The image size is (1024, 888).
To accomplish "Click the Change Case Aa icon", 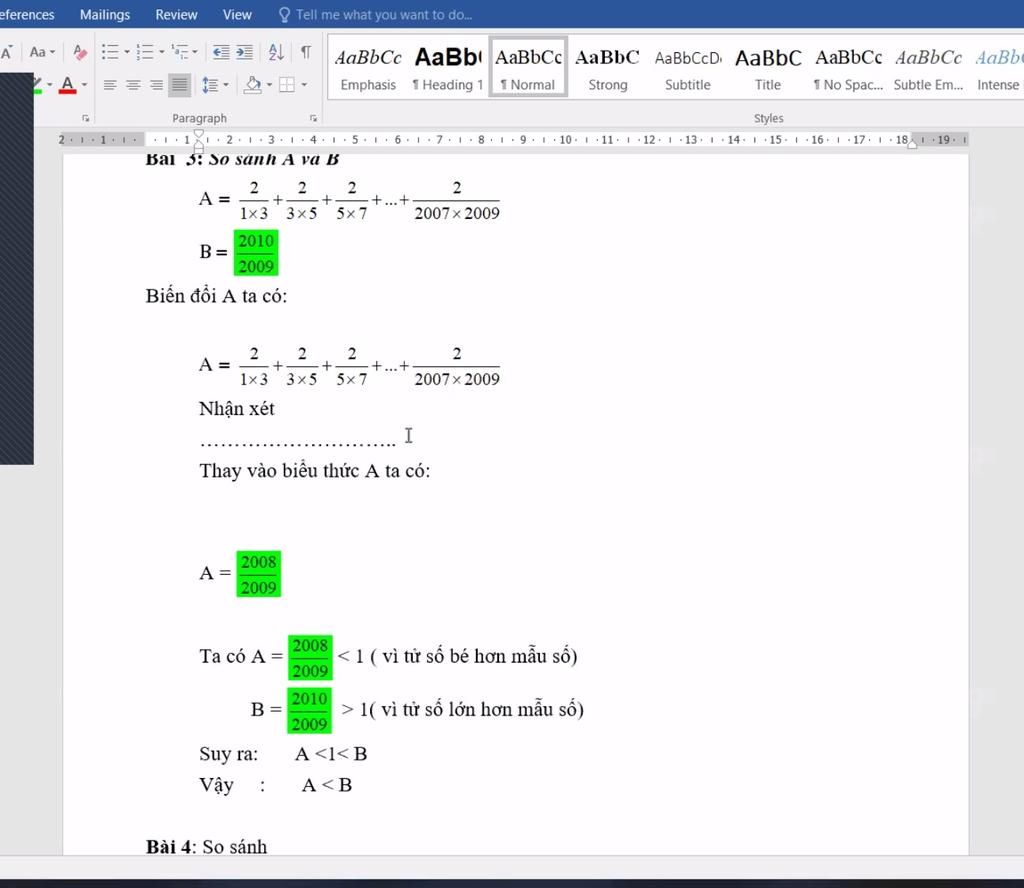I will [38, 52].
